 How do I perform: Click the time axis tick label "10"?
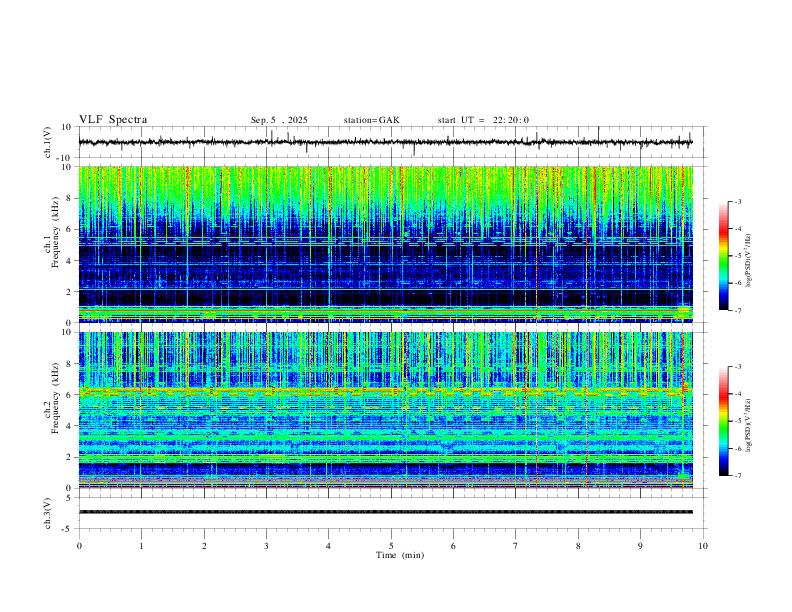coord(703,546)
